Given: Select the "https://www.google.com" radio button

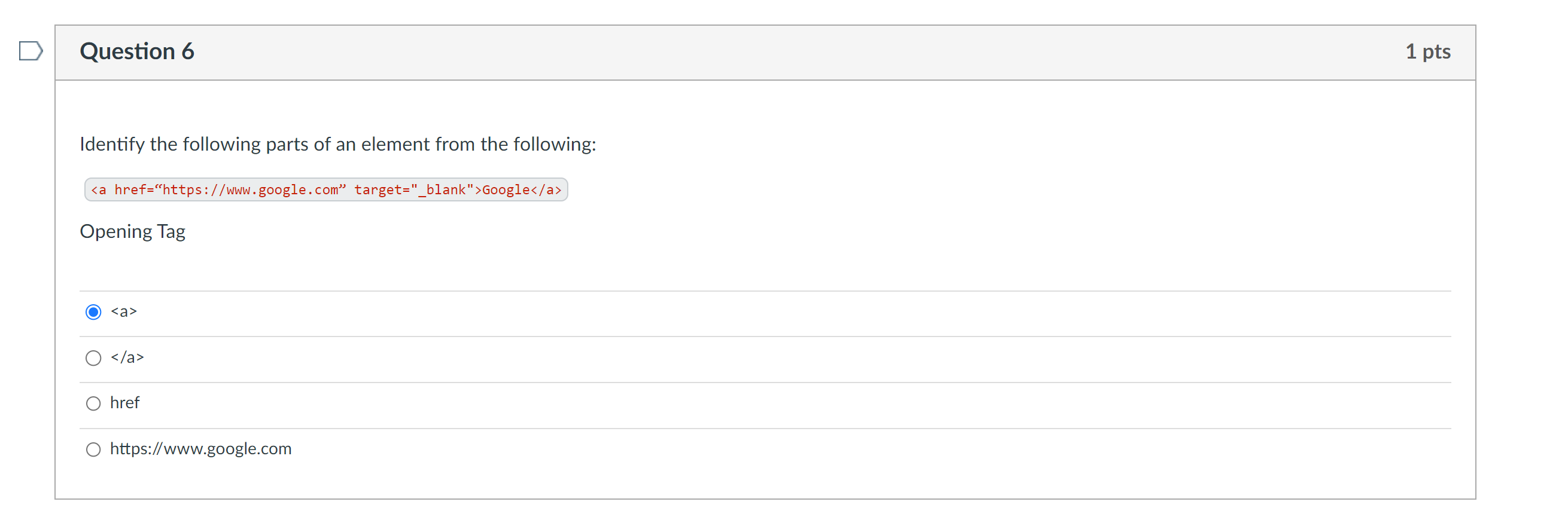Looking at the screenshot, I should coord(93,449).
